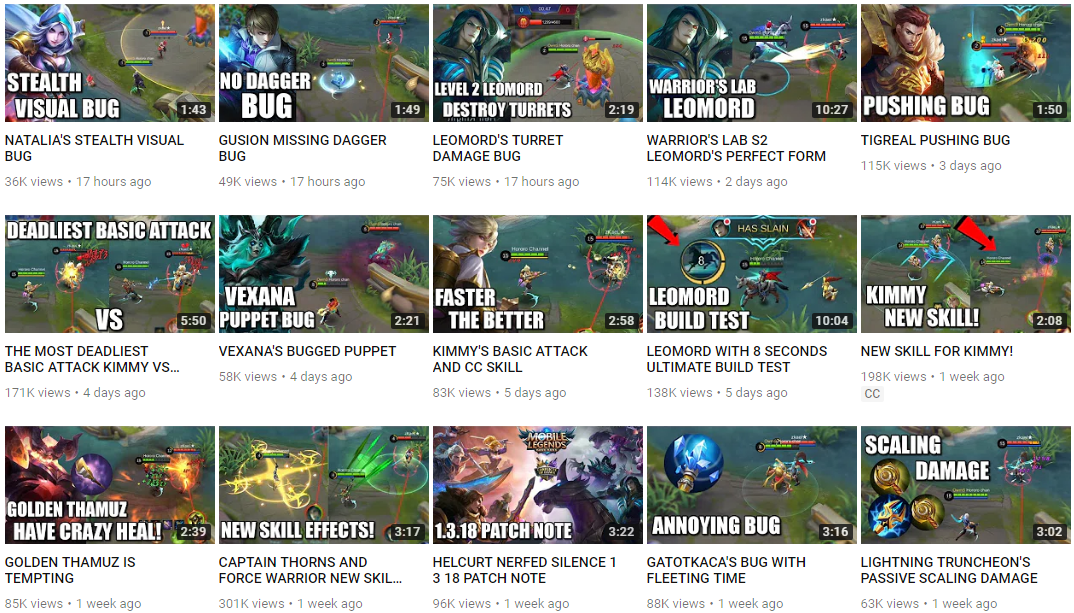The height and width of the screenshot is (613, 1074).
Task: Open the Stealth Visual Bug video thumbnail
Action: click(110, 63)
